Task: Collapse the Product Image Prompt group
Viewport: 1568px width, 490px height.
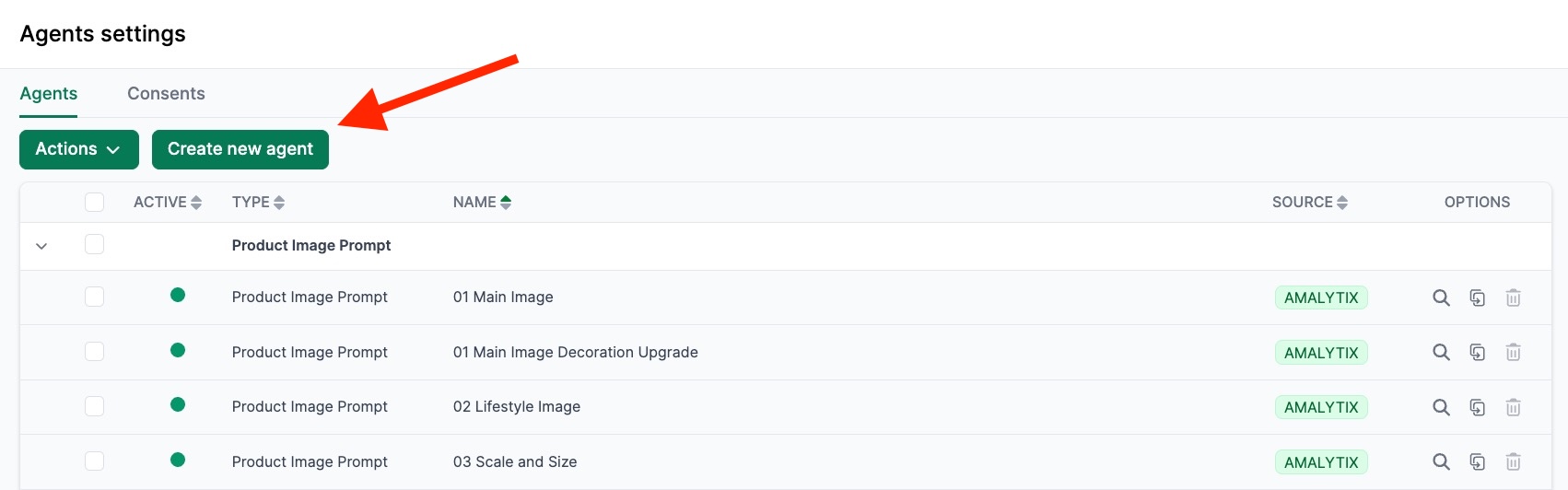Action: click(x=41, y=246)
